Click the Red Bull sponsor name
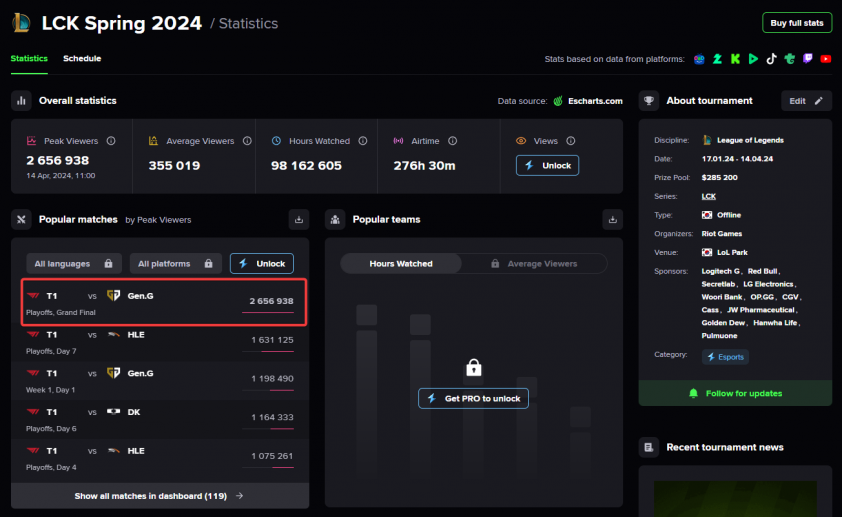 tap(762, 271)
